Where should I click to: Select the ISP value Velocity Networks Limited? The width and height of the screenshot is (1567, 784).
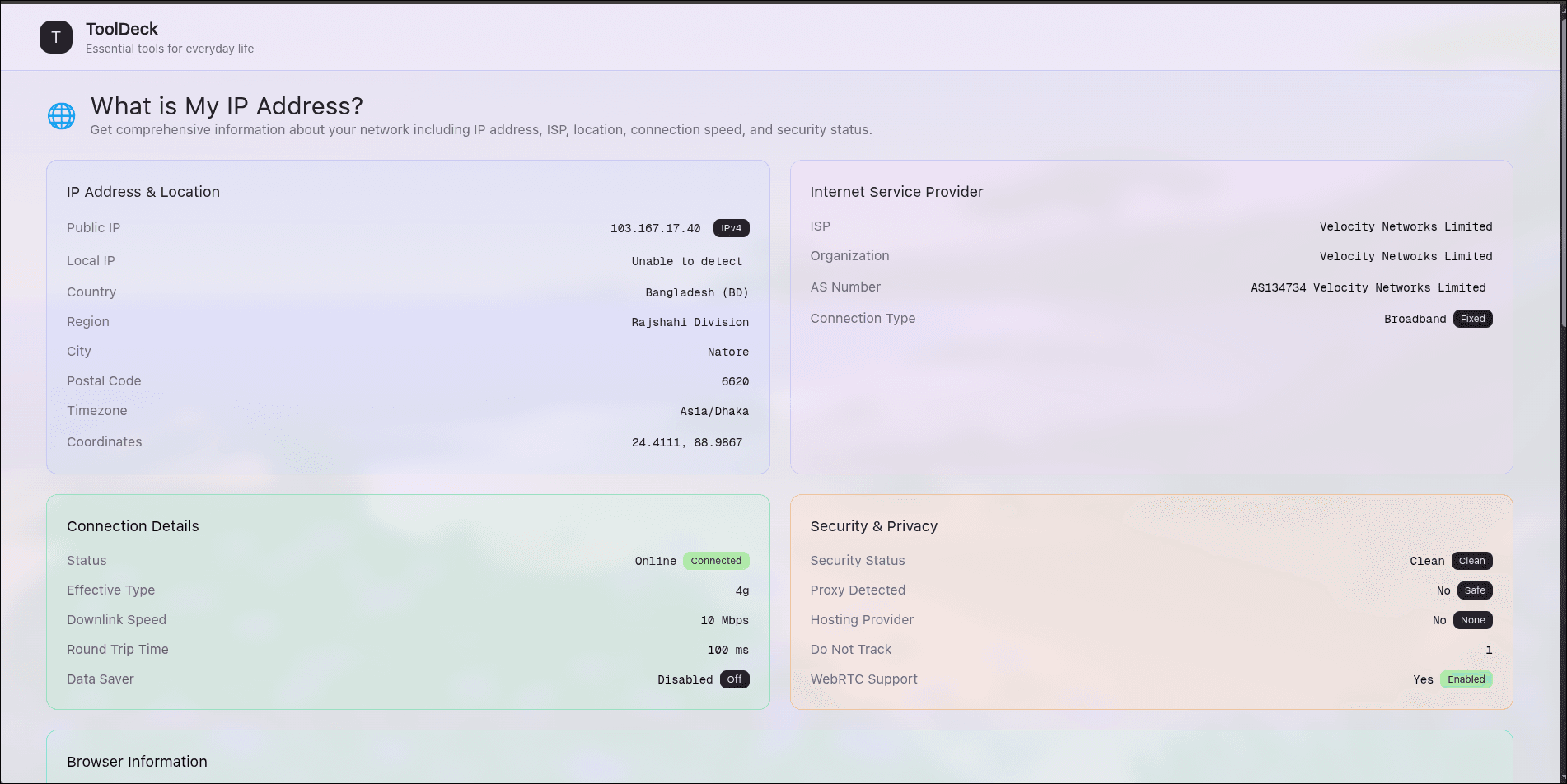[x=1406, y=226]
